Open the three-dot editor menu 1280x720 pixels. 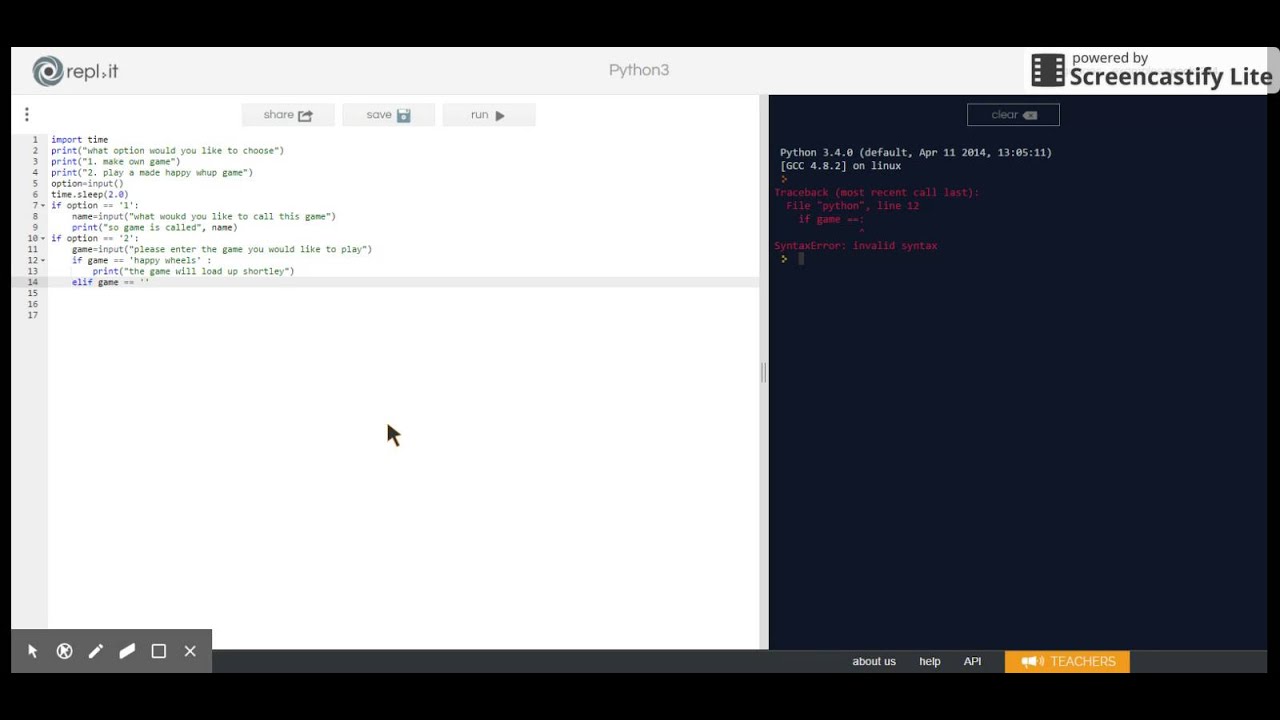pos(27,115)
